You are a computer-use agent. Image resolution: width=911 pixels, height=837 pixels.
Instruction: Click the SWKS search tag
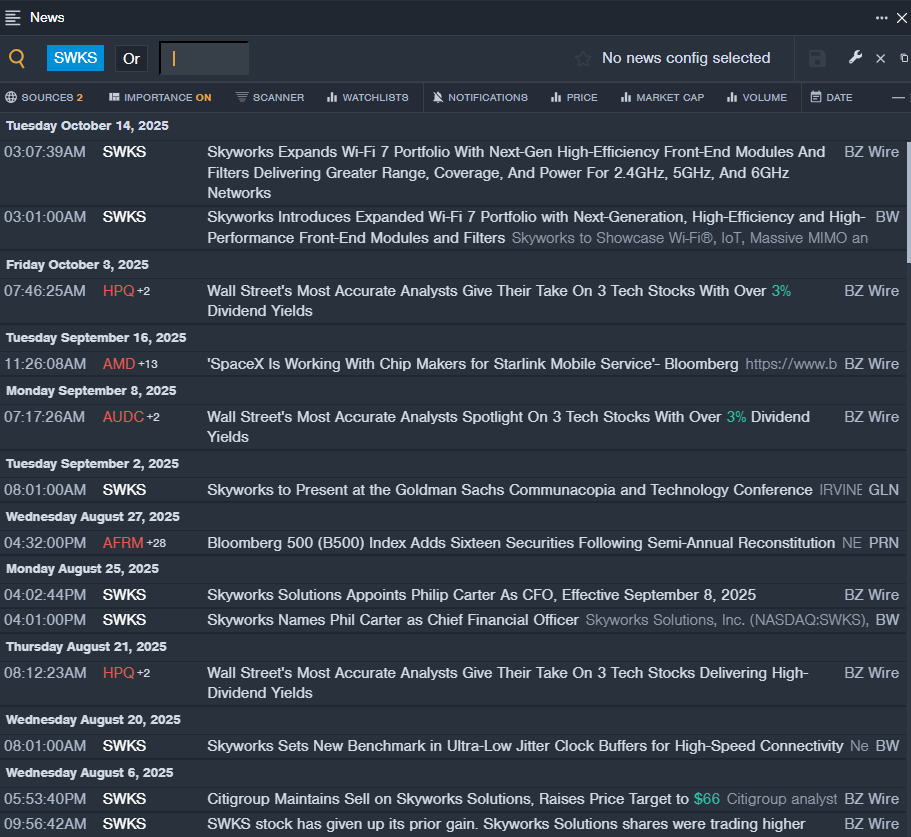point(75,59)
